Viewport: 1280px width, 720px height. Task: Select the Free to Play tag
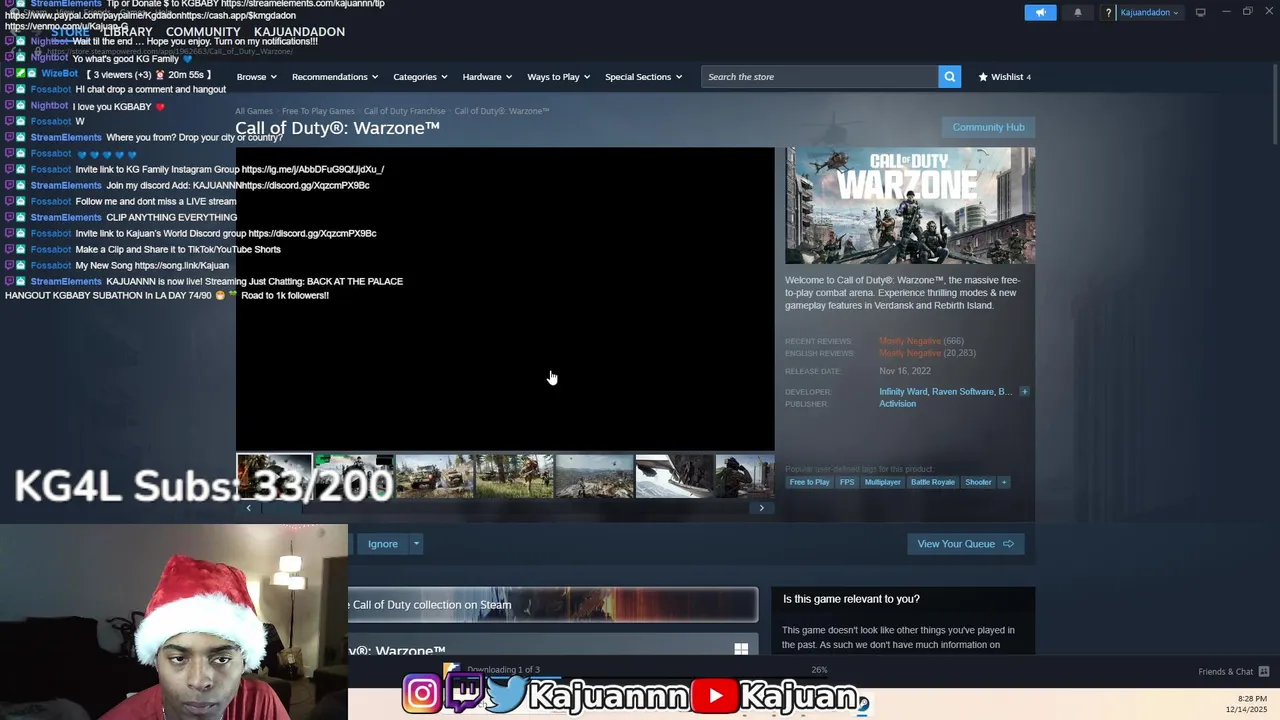tap(809, 482)
